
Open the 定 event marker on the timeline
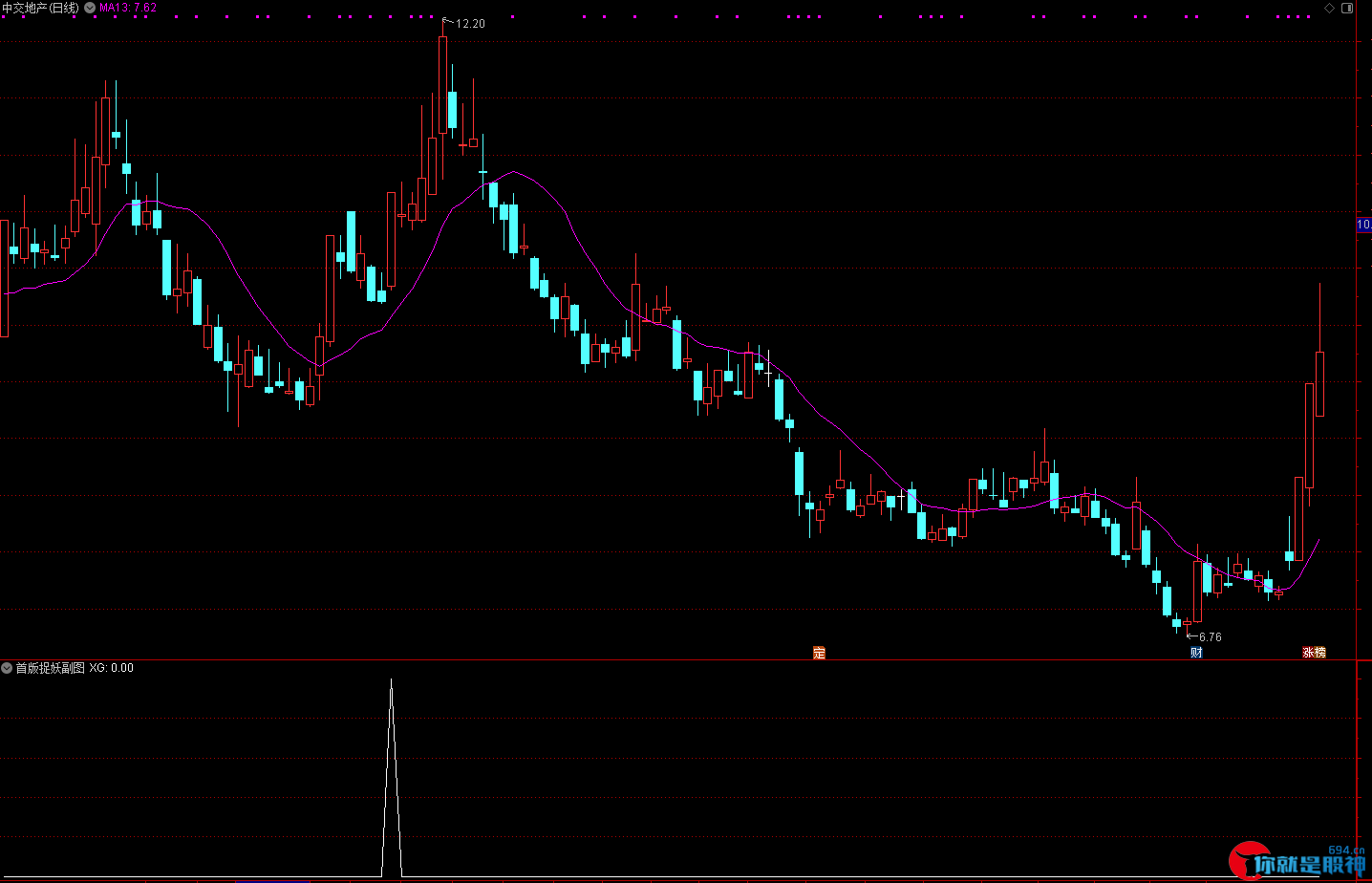819,653
